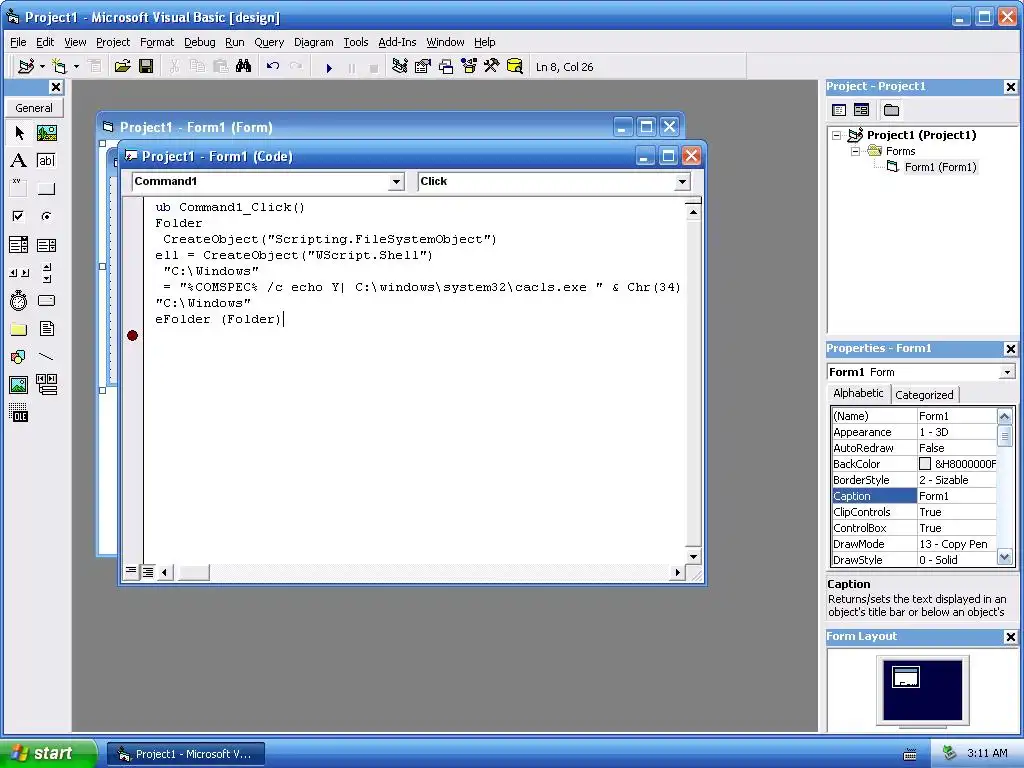Open the Form Layout Window toolbar icon
Screen dimensions: 1024x768
click(x=446, y=67)
